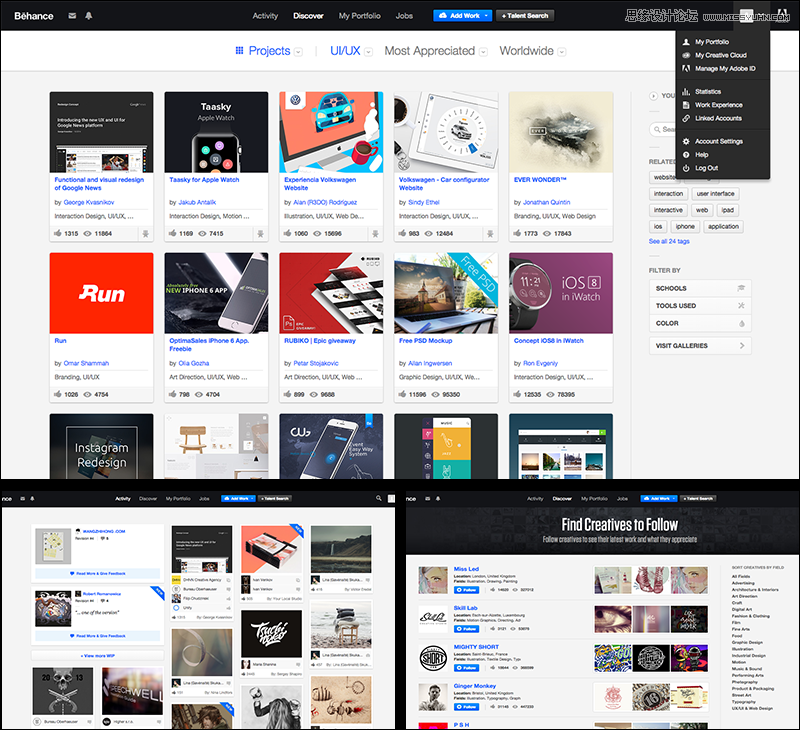Open the messages envelope icon in the top bar

(x=72, y=16)
